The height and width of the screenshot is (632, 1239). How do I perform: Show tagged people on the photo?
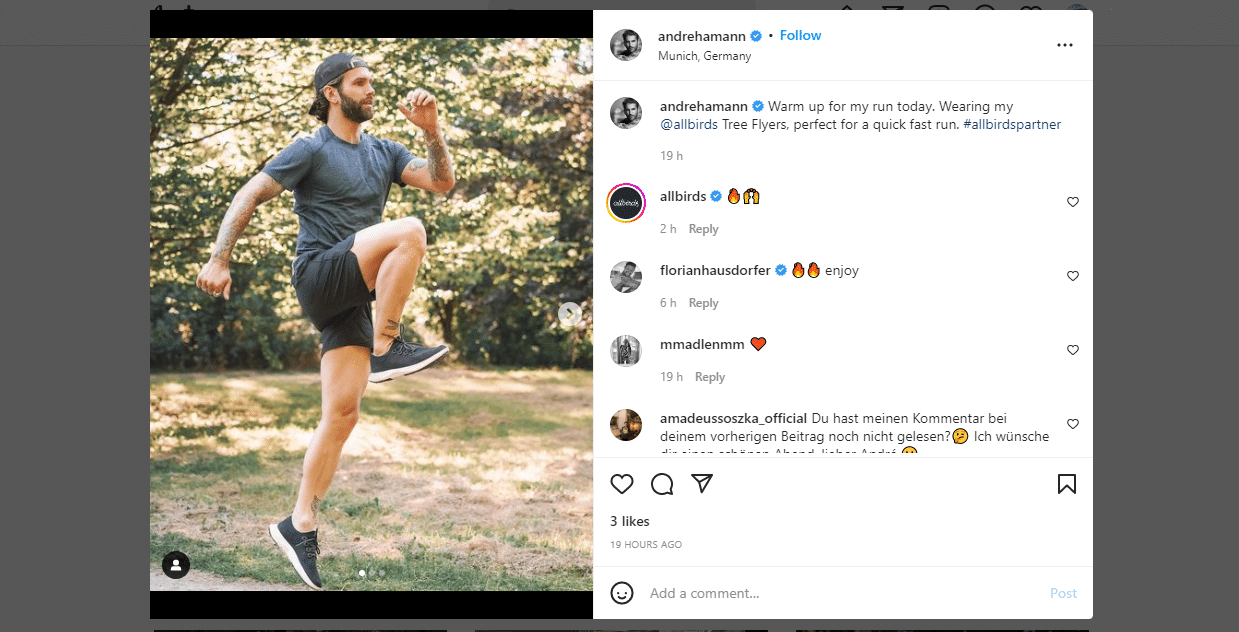tap(176, 565)
